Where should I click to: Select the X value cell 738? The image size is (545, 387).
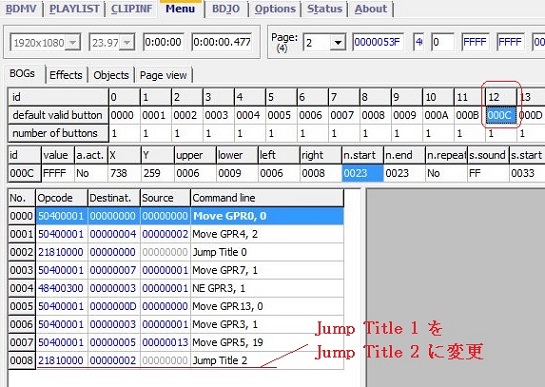coord(124,173)
